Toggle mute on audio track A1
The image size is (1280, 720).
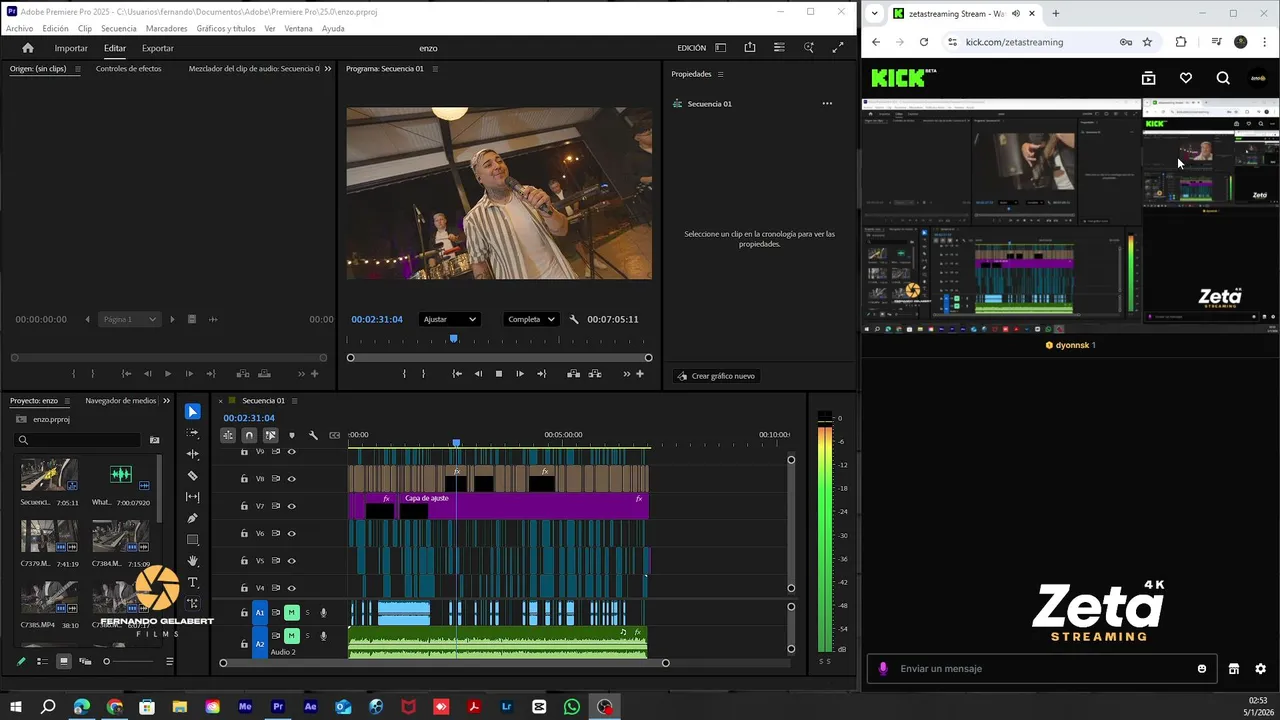click(291, 612)
